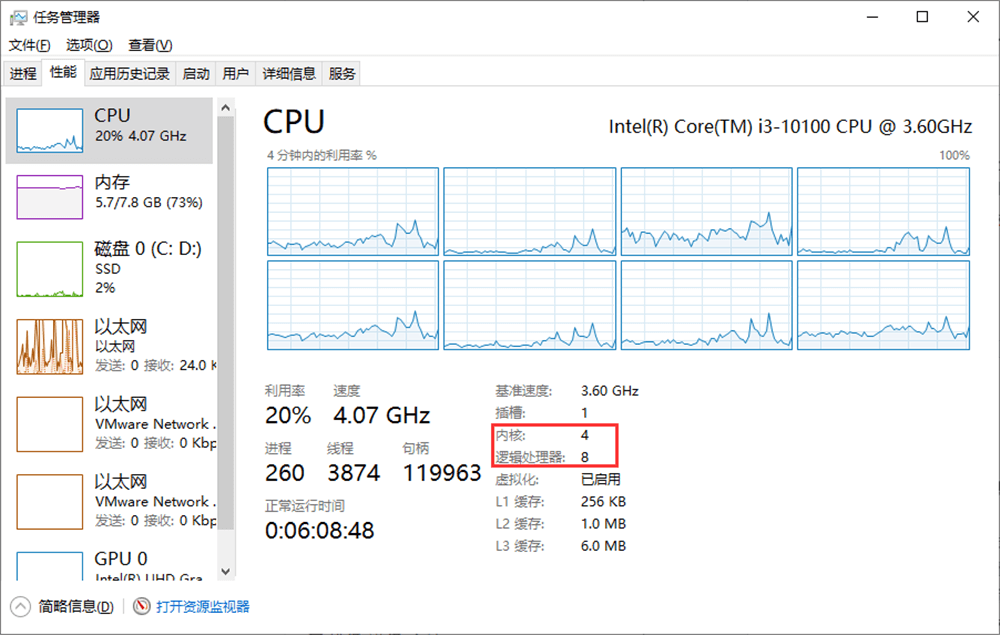Switch to the 详细信息 tab
Image resolution: width=1000 pixels, height=635 pixels.
click(289, 73)
